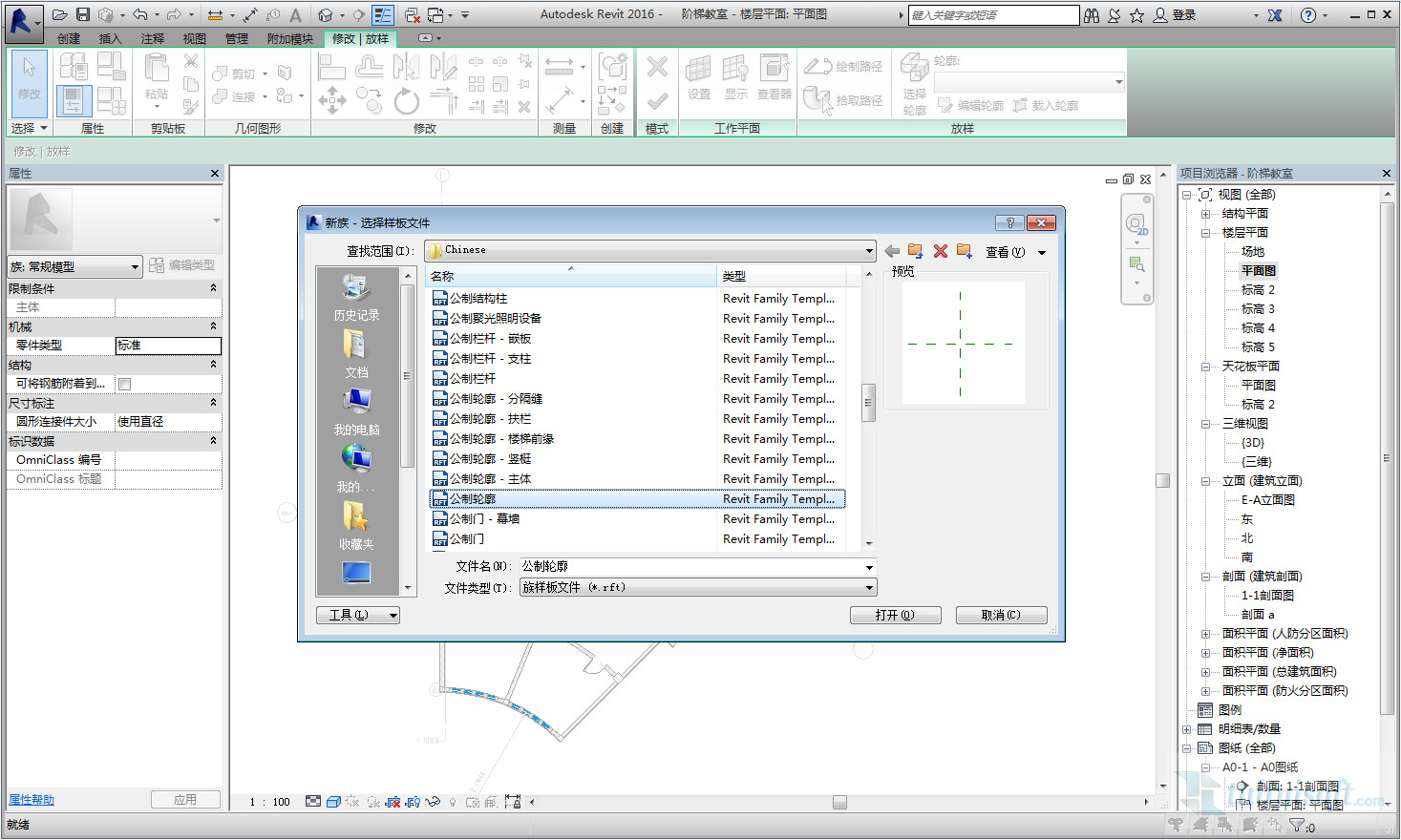
Task: Open 我的电脑 in the dialog places bar
Action: [356, 411]
